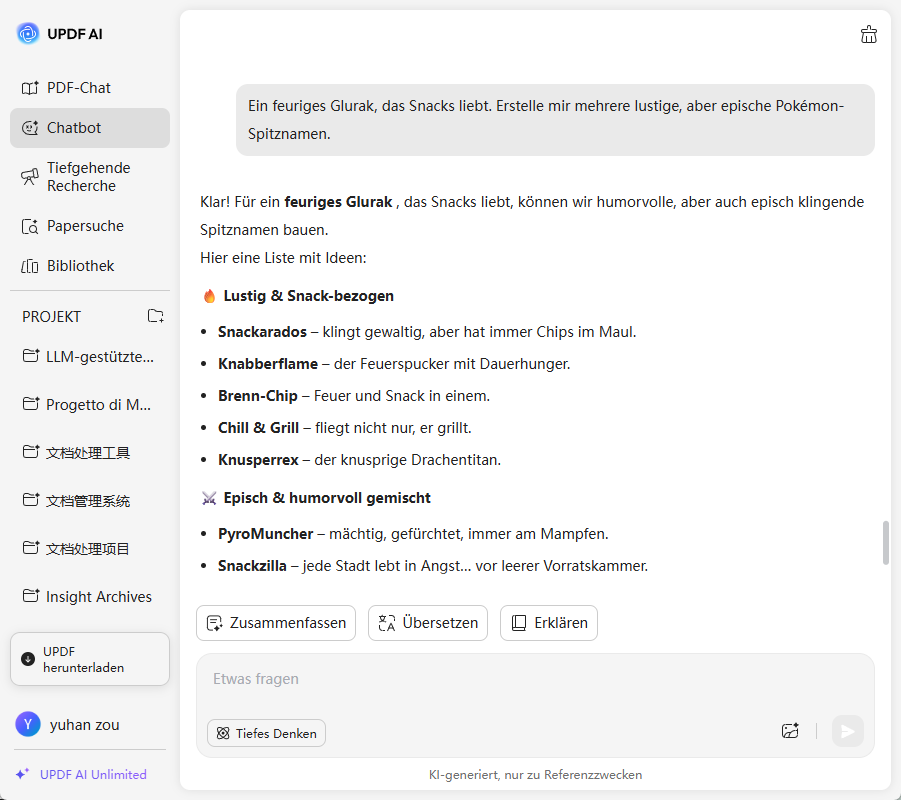Open the LLM-gestützte project folder
This screenshot has height=800, width=901.
coord(99,357)
